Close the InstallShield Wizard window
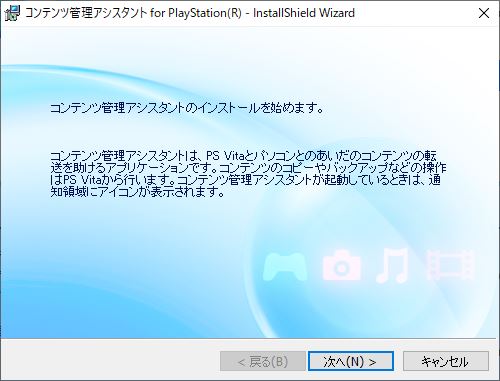The width and height of the screenshot is (500, 381). 484,13
